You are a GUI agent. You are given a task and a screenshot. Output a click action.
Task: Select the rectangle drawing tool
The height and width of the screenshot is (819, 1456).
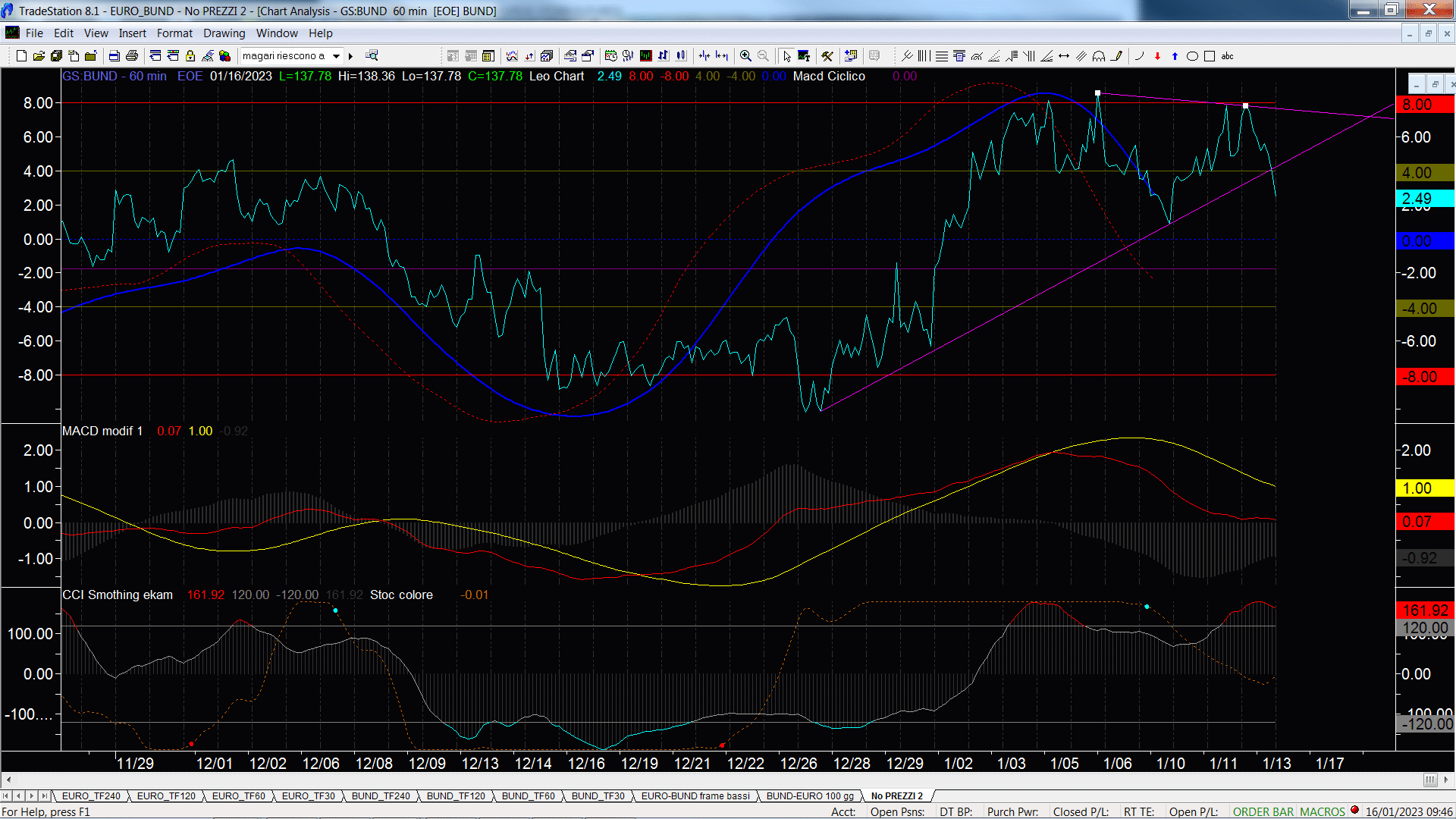[1210, 56]
